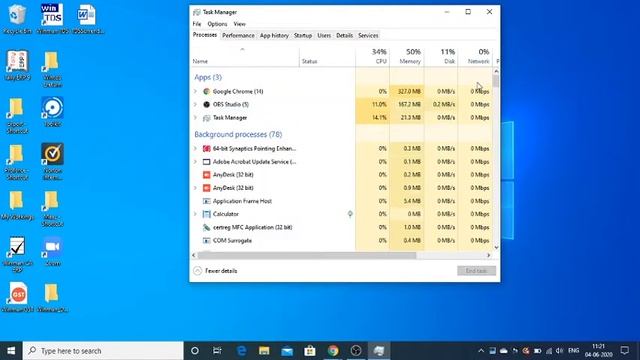Open the My Workings folder on desktop
The image size is (640, 360).
[17, 205]
